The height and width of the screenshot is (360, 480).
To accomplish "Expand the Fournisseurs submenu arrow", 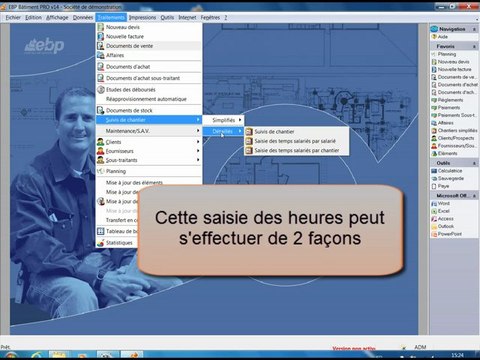I will 198,151.
